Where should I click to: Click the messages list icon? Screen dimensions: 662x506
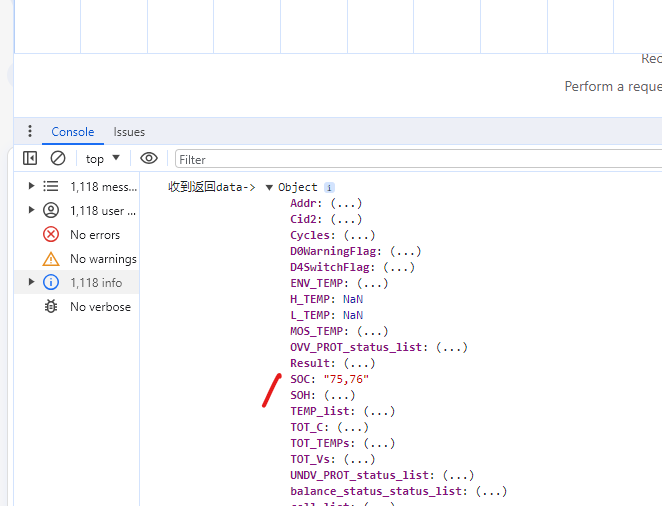click(51, 186)
